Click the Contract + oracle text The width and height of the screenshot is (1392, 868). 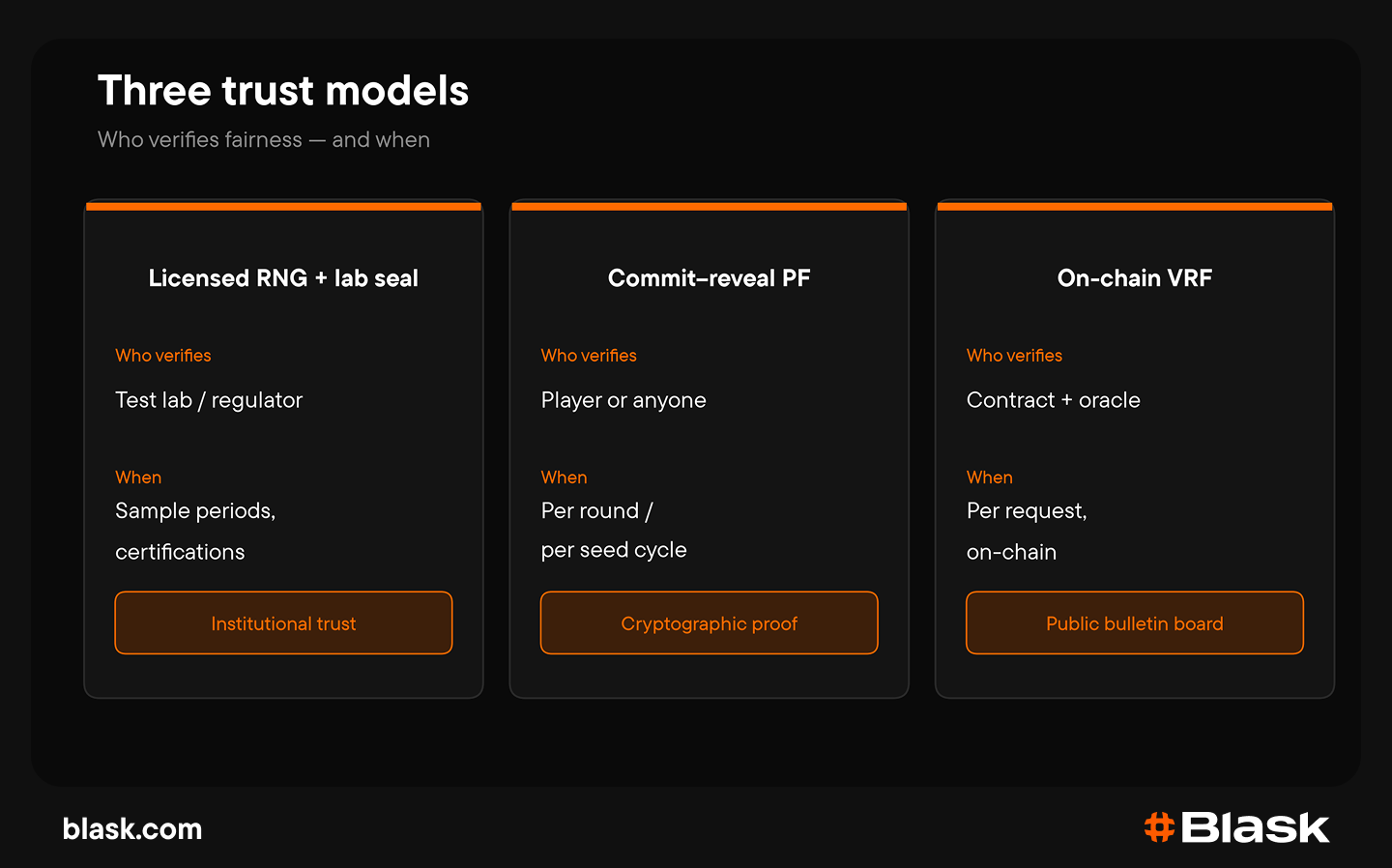(x=1054, y=400)
